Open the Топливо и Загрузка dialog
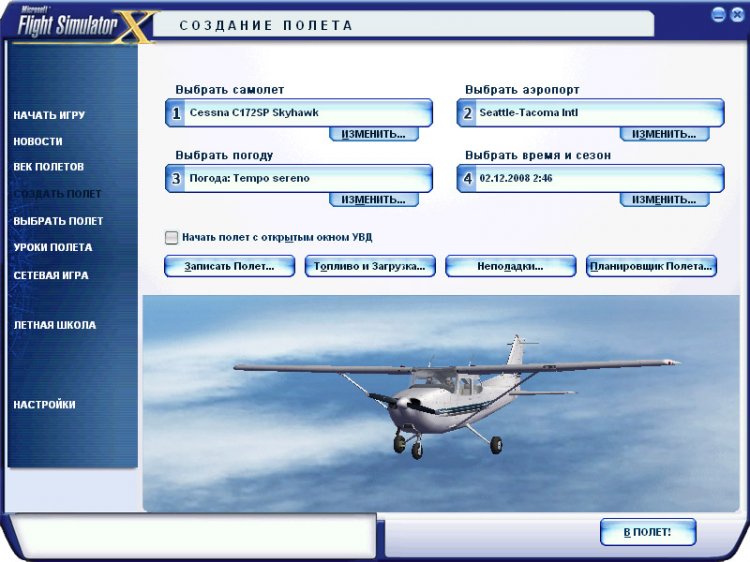The width and height of the screenshot is (750, 562). (370, 266)
